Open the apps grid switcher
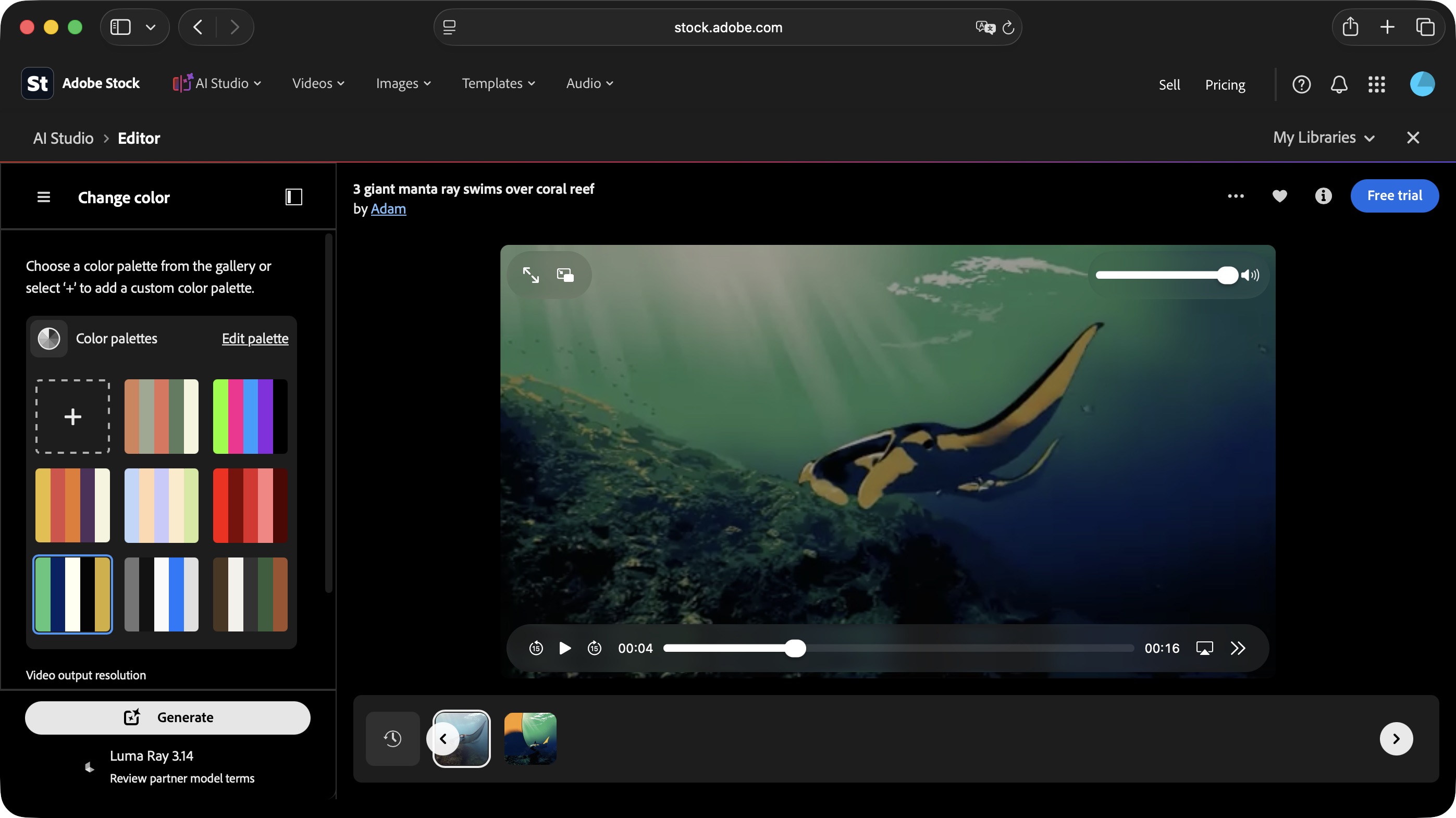The width and height of the screenshot is (1456, 818). pos(1377,84)
